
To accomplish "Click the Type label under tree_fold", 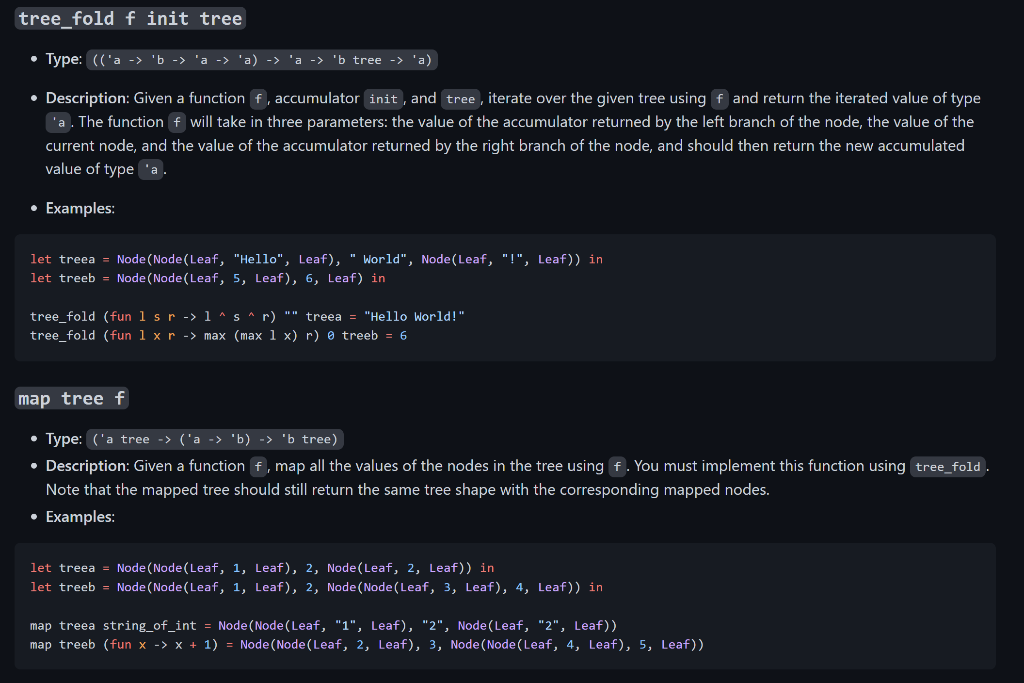I will pyautogui.click(x=61, y=59).
